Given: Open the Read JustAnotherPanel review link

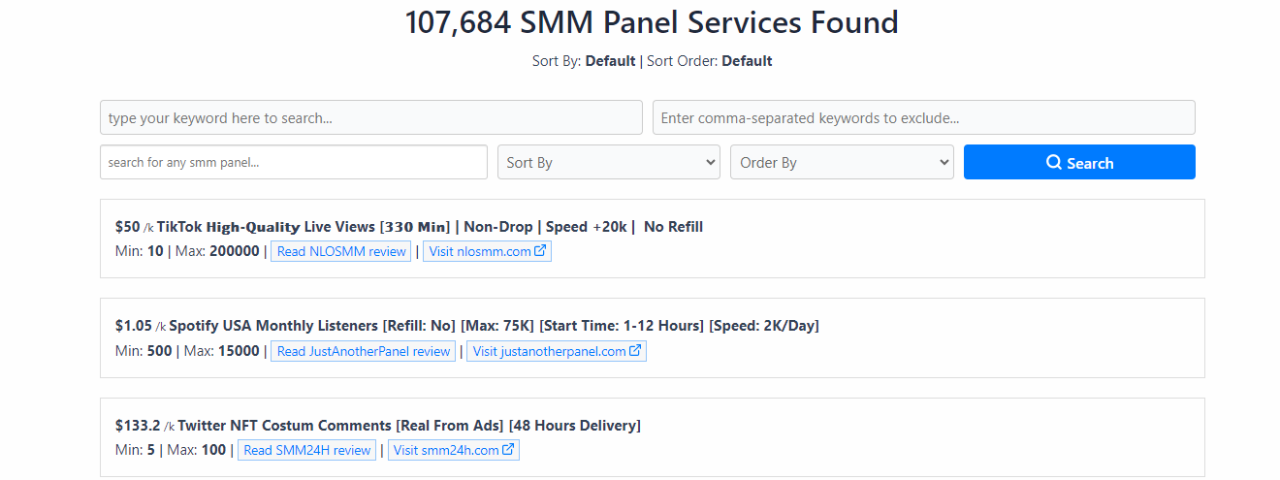Looking at the screenshot, I should coord(363,351).
